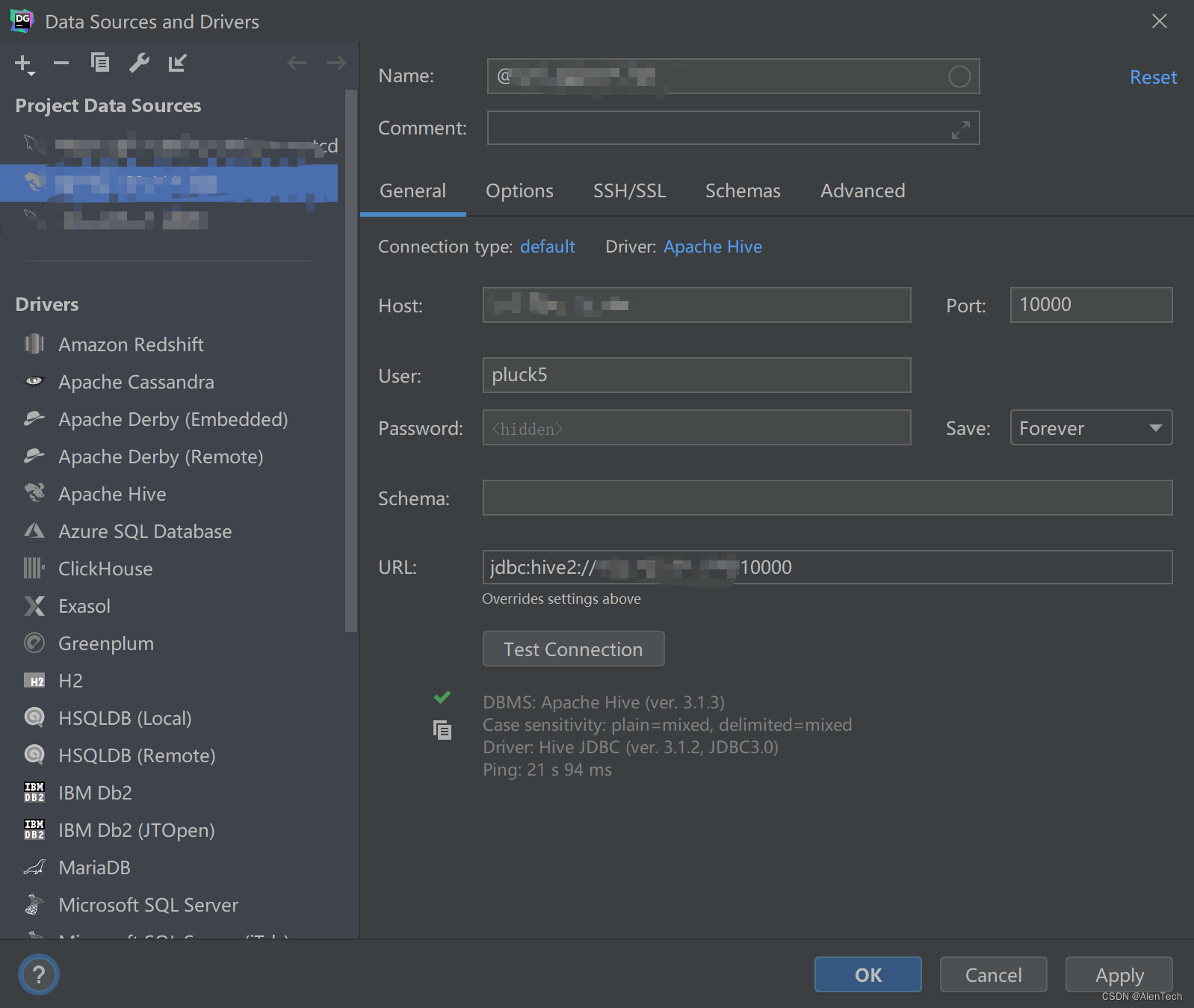
Task: Focus the User field with pluck5
Action: [x=696, y=375]
